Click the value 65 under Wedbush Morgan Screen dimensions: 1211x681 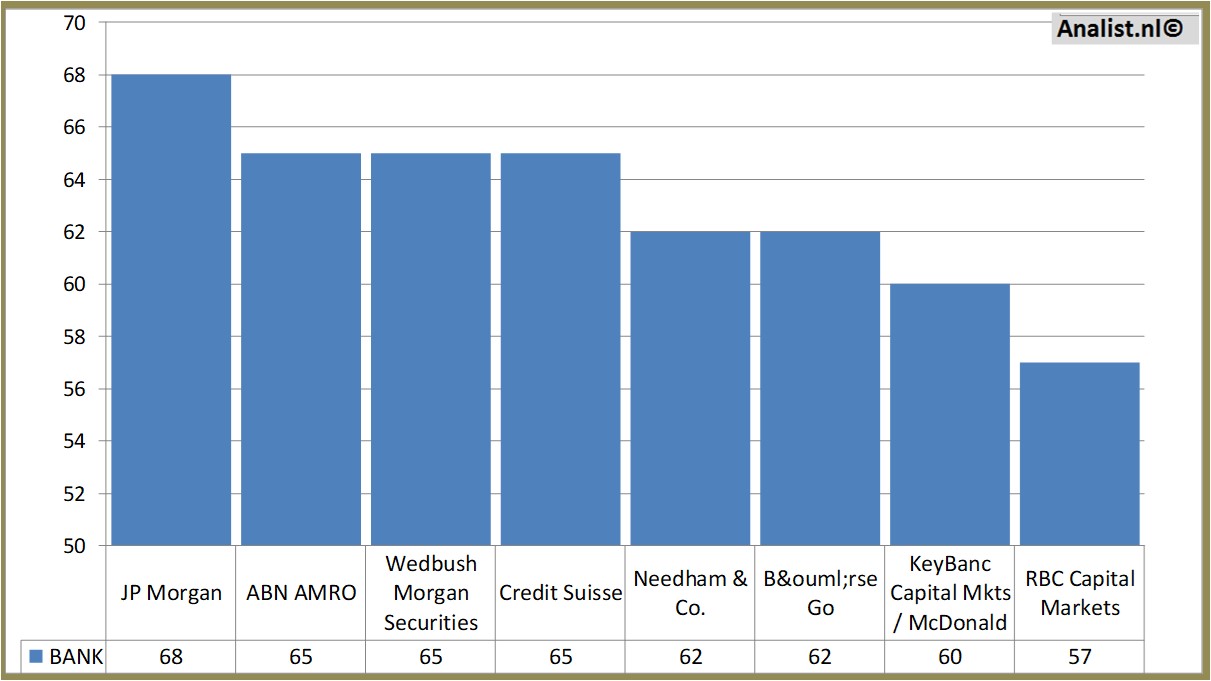pyautogui.click(x=431, y=657)
